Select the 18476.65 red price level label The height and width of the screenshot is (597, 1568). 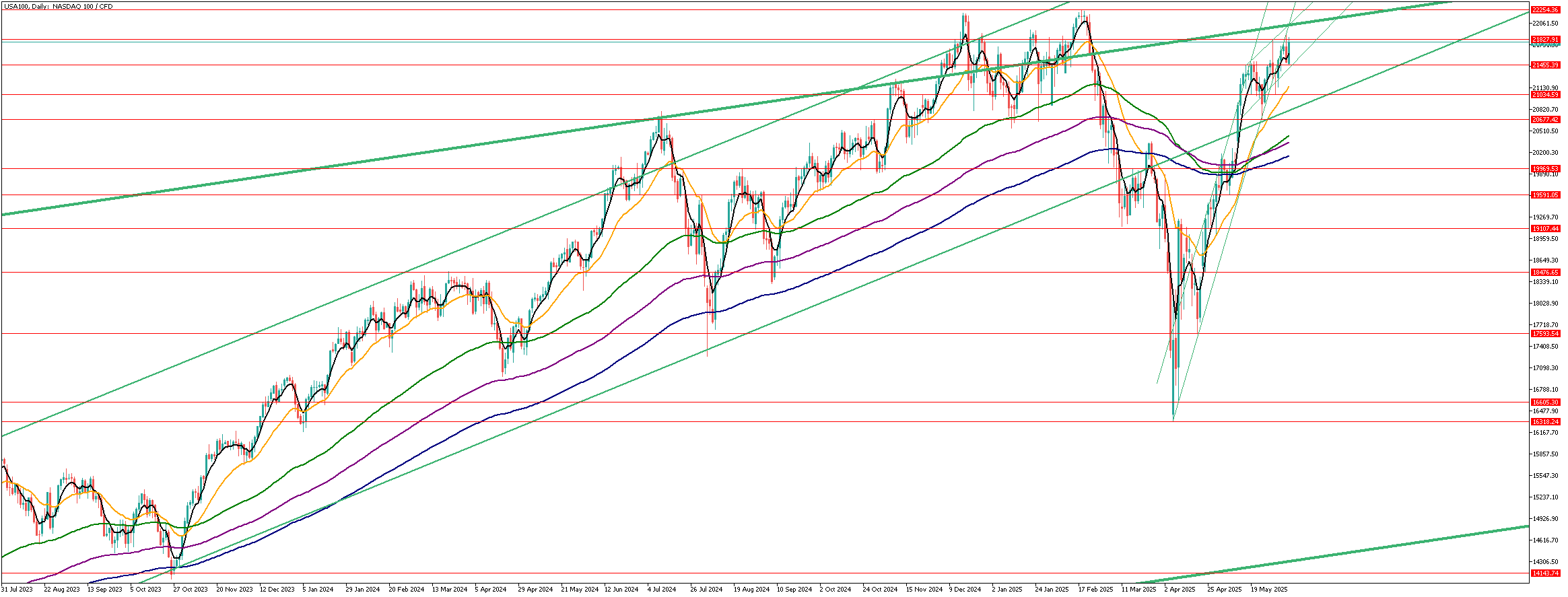pos(1546,273)
